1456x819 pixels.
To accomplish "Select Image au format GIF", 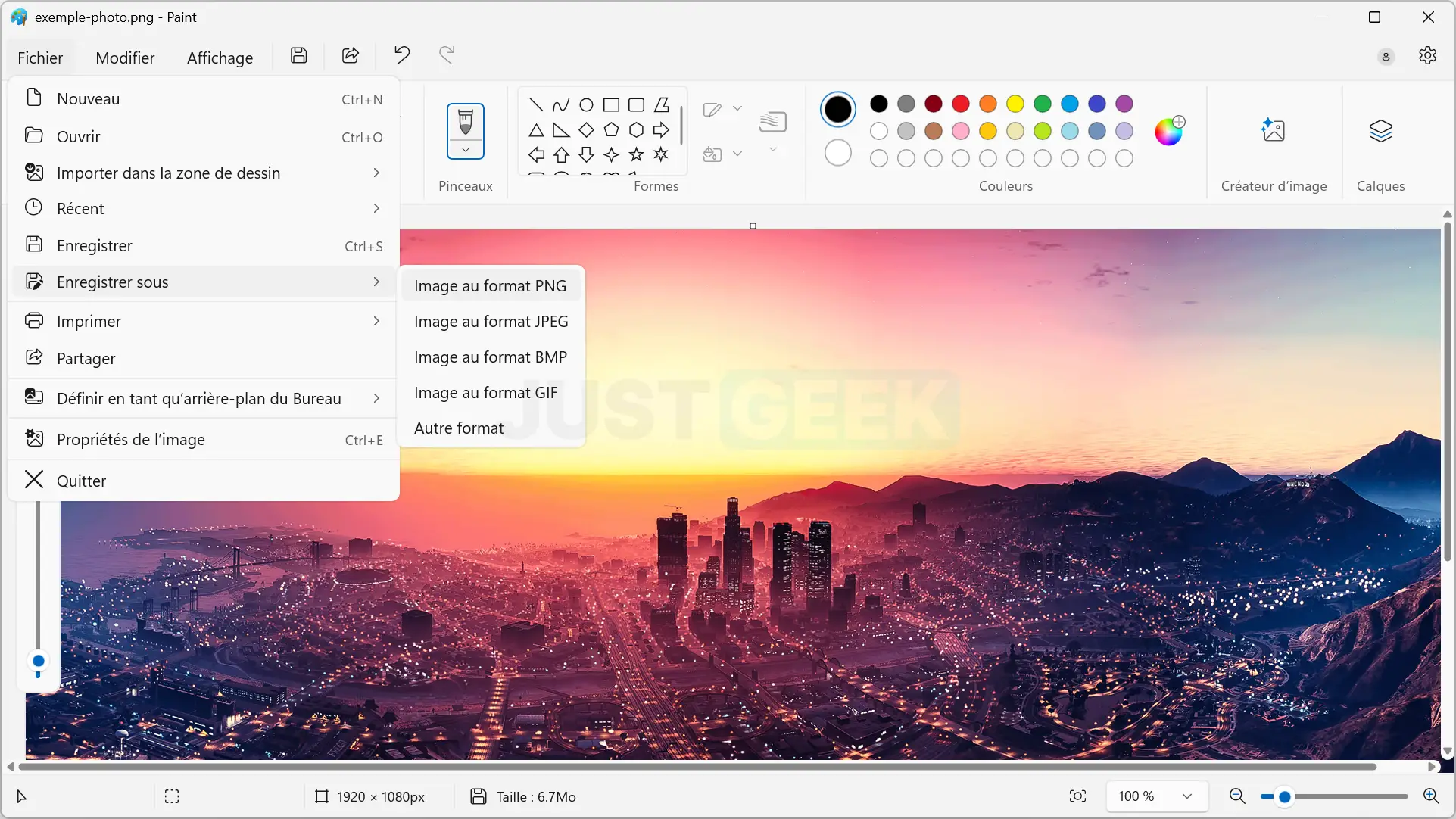I will [x=486, y=392].
